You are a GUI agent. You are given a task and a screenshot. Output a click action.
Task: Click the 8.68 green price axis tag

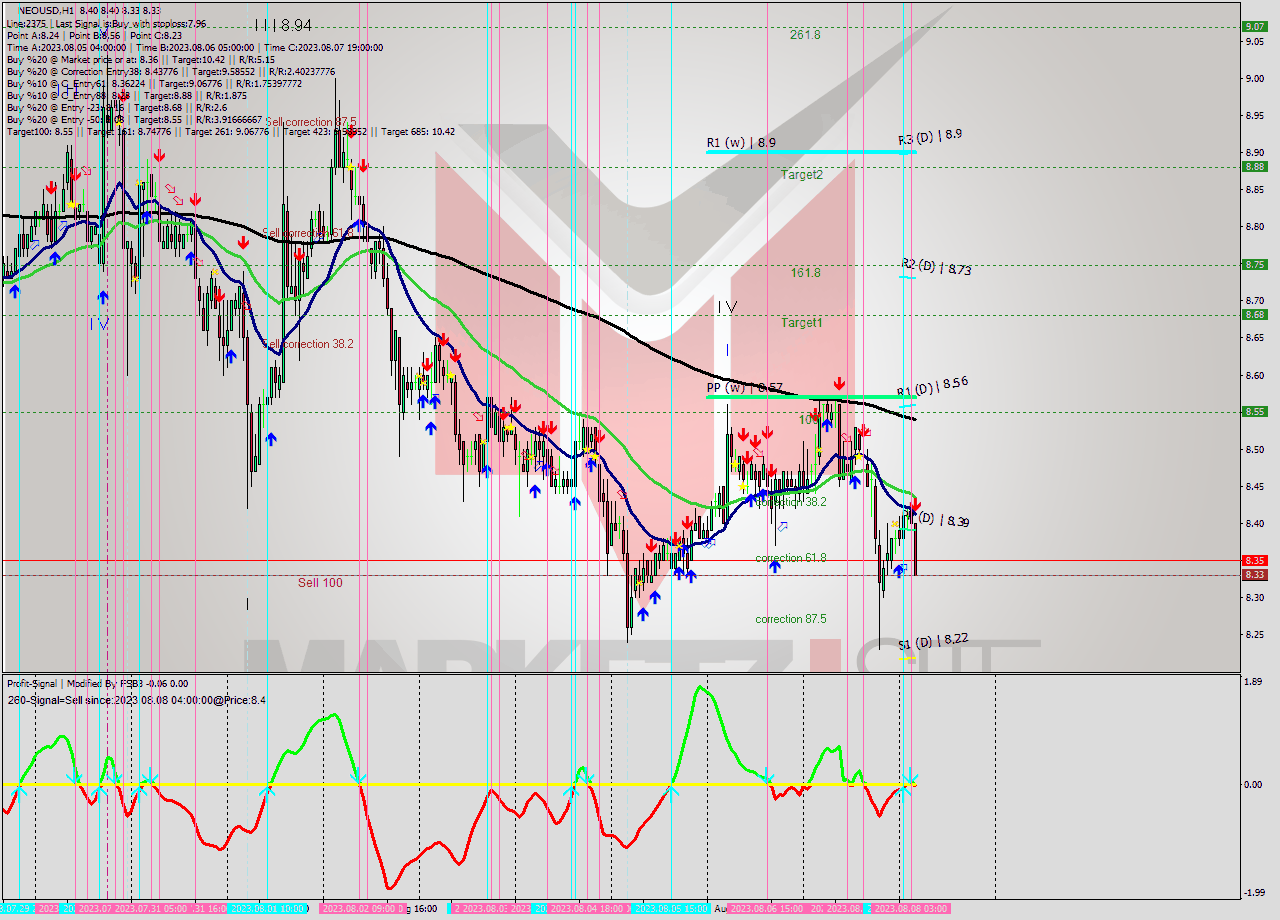[x=1254, y=314]
